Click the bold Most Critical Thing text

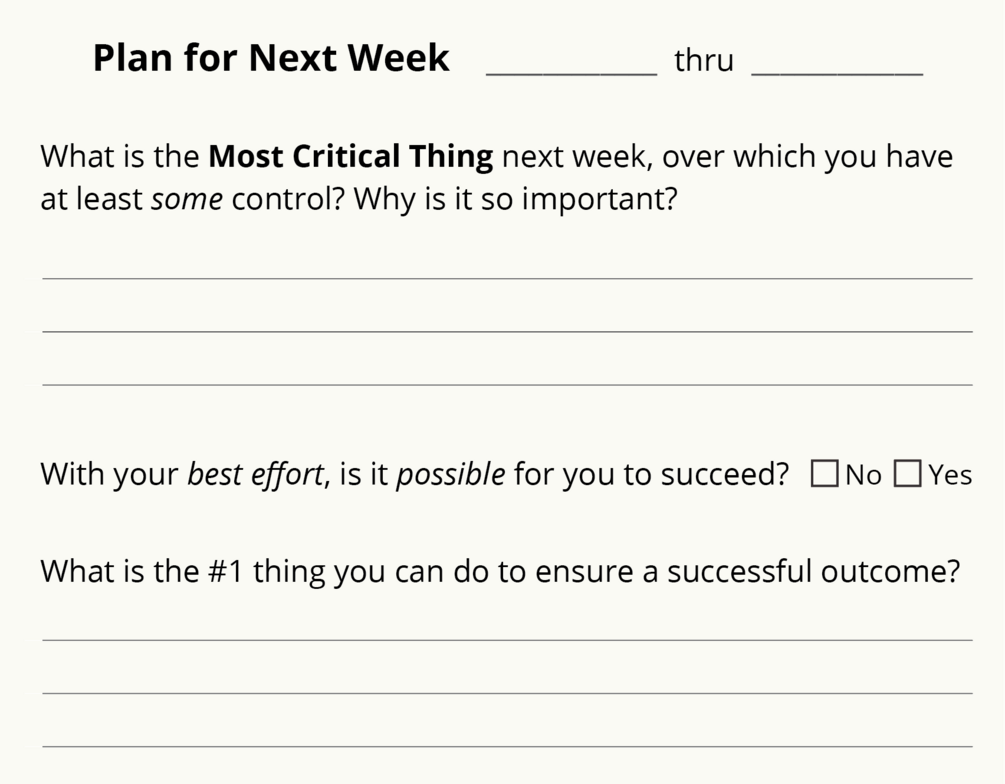click(350, 157)
